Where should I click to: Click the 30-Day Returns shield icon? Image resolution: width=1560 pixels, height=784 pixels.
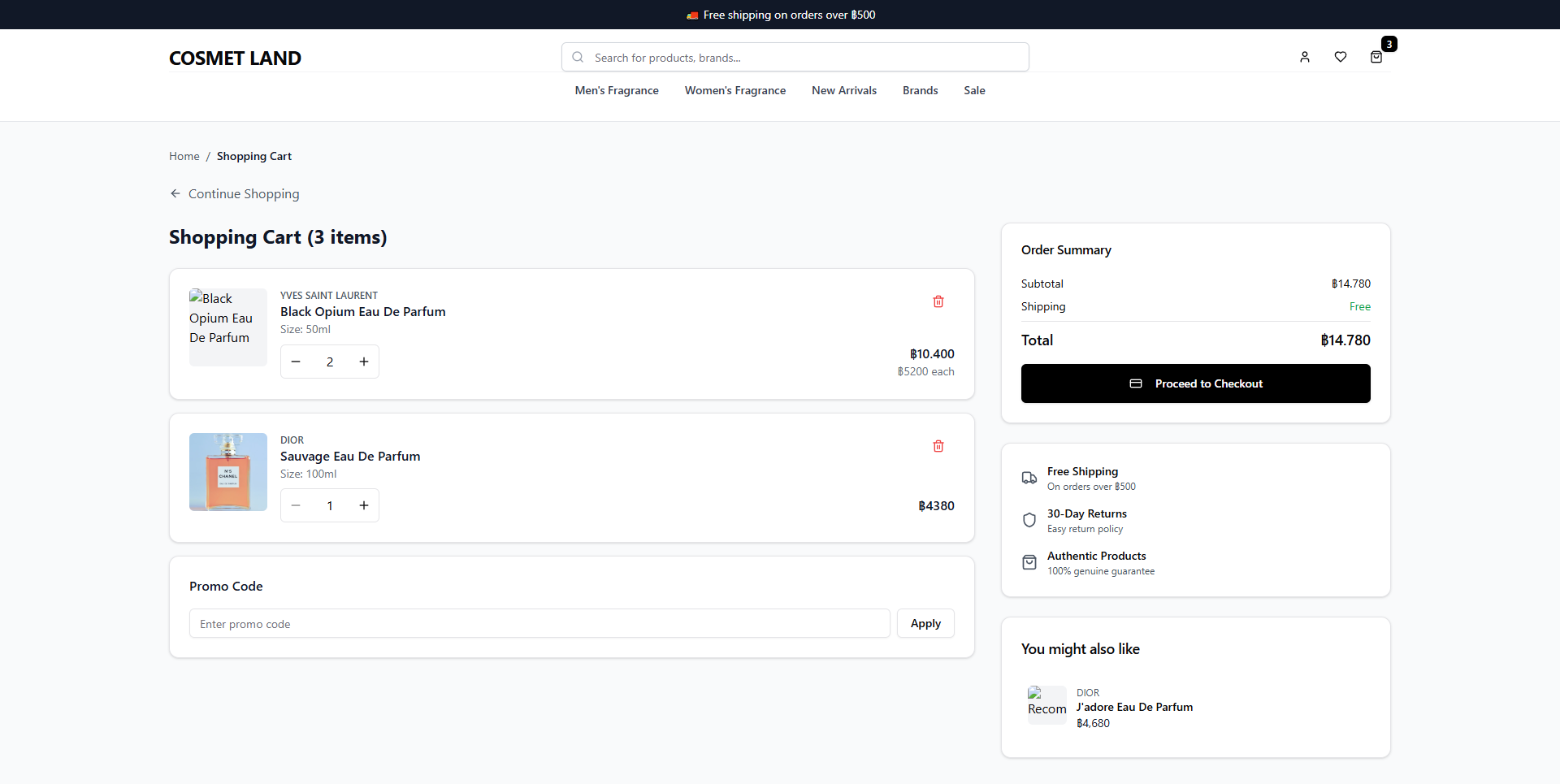tap(1029, 520)
